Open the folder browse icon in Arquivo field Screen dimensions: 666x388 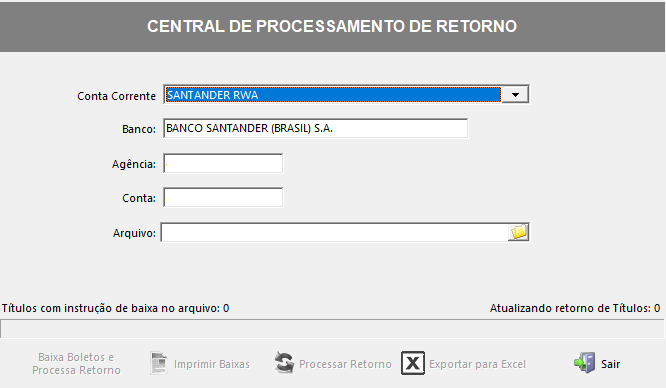pos(519,232)
